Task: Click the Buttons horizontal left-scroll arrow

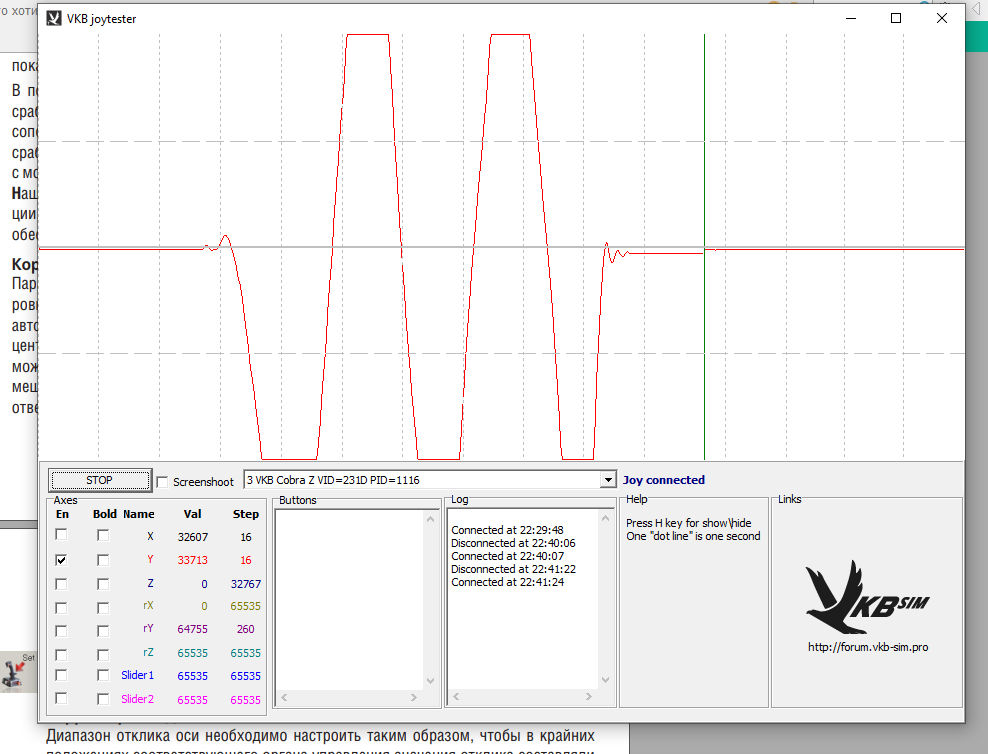Action: (284, 697)
